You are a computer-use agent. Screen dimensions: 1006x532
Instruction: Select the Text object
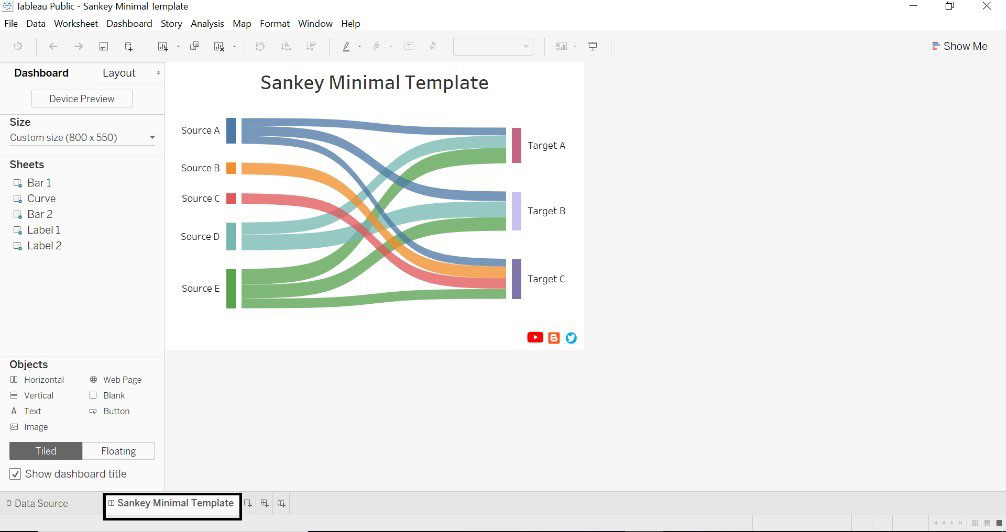pyautogui.click(x=26, y=411)
